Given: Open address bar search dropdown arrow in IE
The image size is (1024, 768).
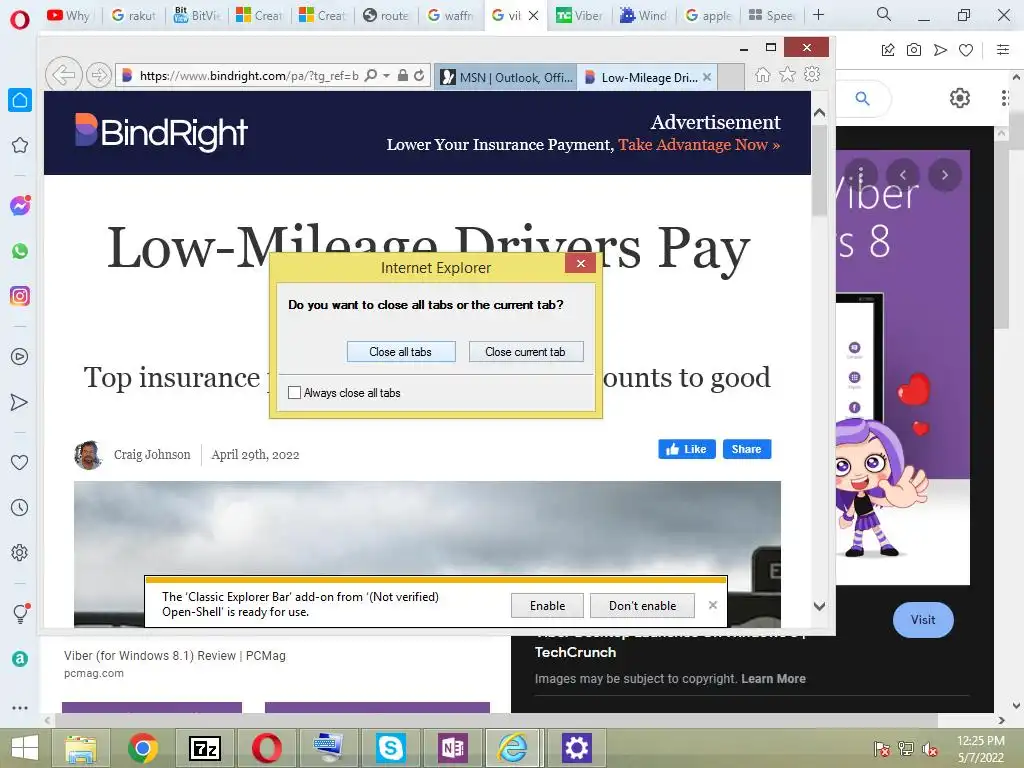Looking at the screenshot, I should pos(387,76).
